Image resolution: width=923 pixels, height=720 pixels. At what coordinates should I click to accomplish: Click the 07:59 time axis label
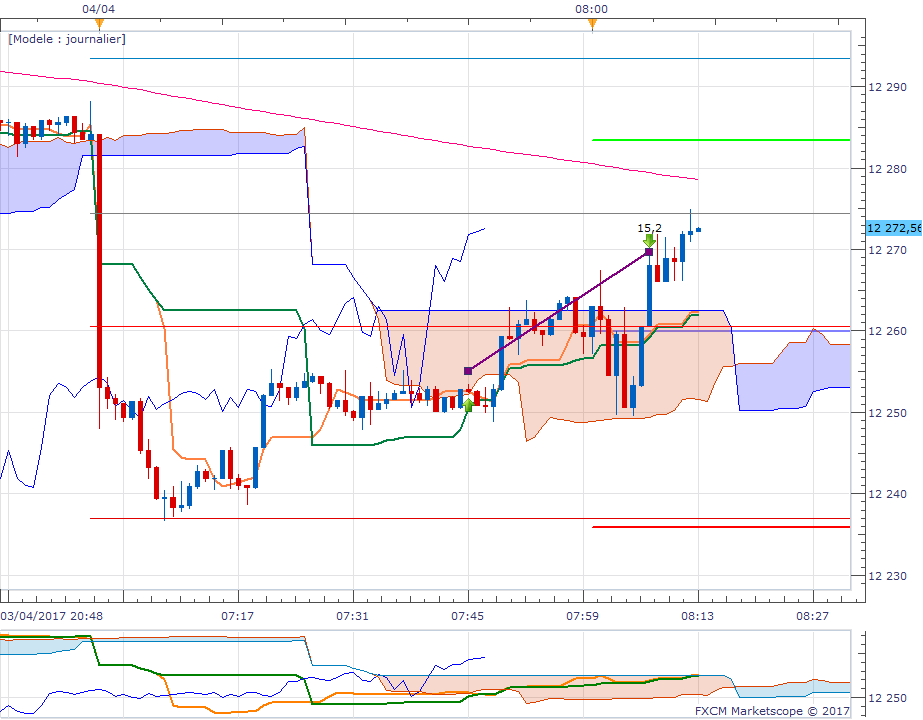click(583, 616)
